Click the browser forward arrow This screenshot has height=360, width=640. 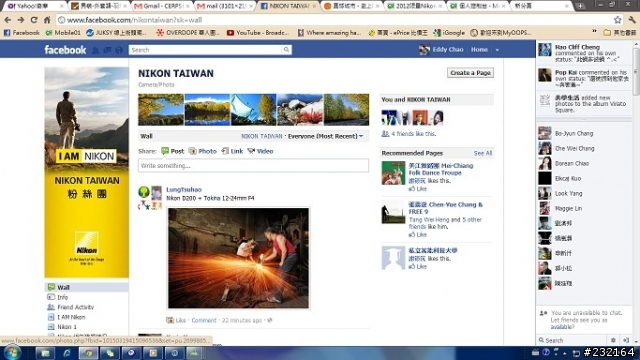[21, 20]
